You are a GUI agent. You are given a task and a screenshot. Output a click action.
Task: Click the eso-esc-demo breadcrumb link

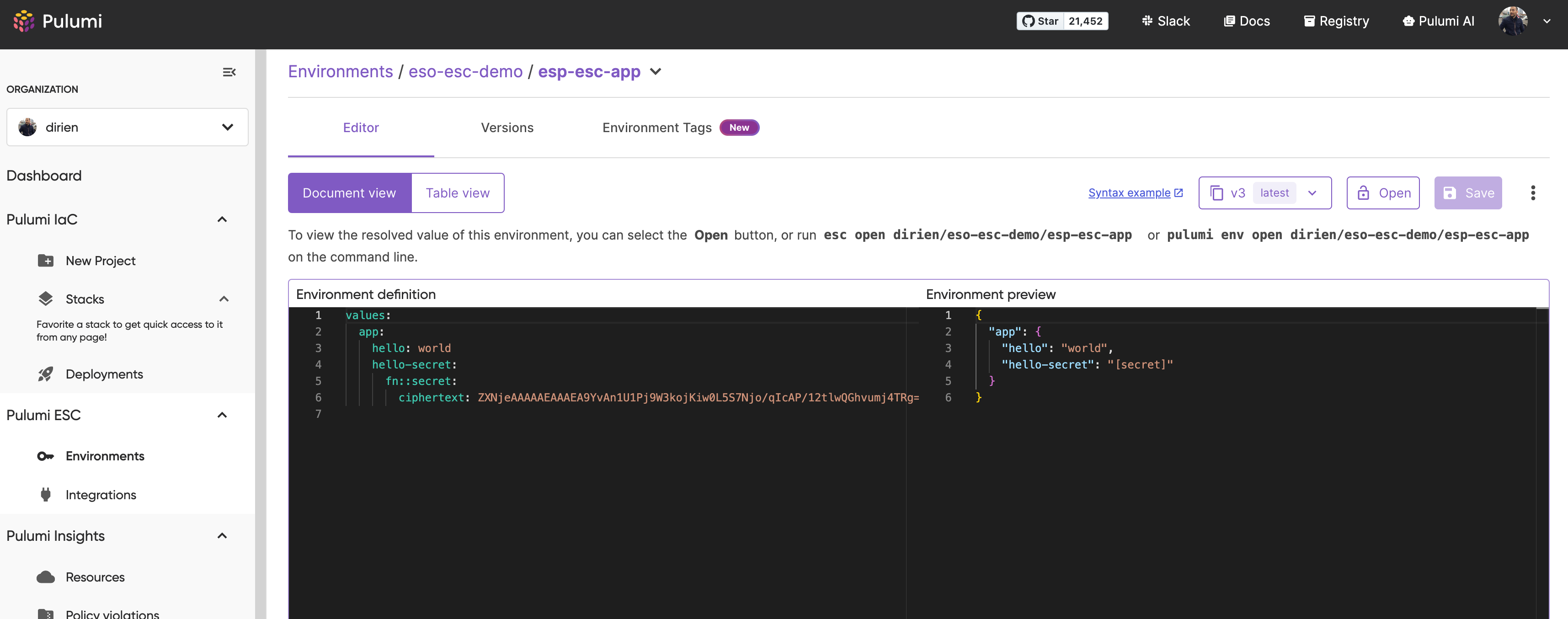465,72
